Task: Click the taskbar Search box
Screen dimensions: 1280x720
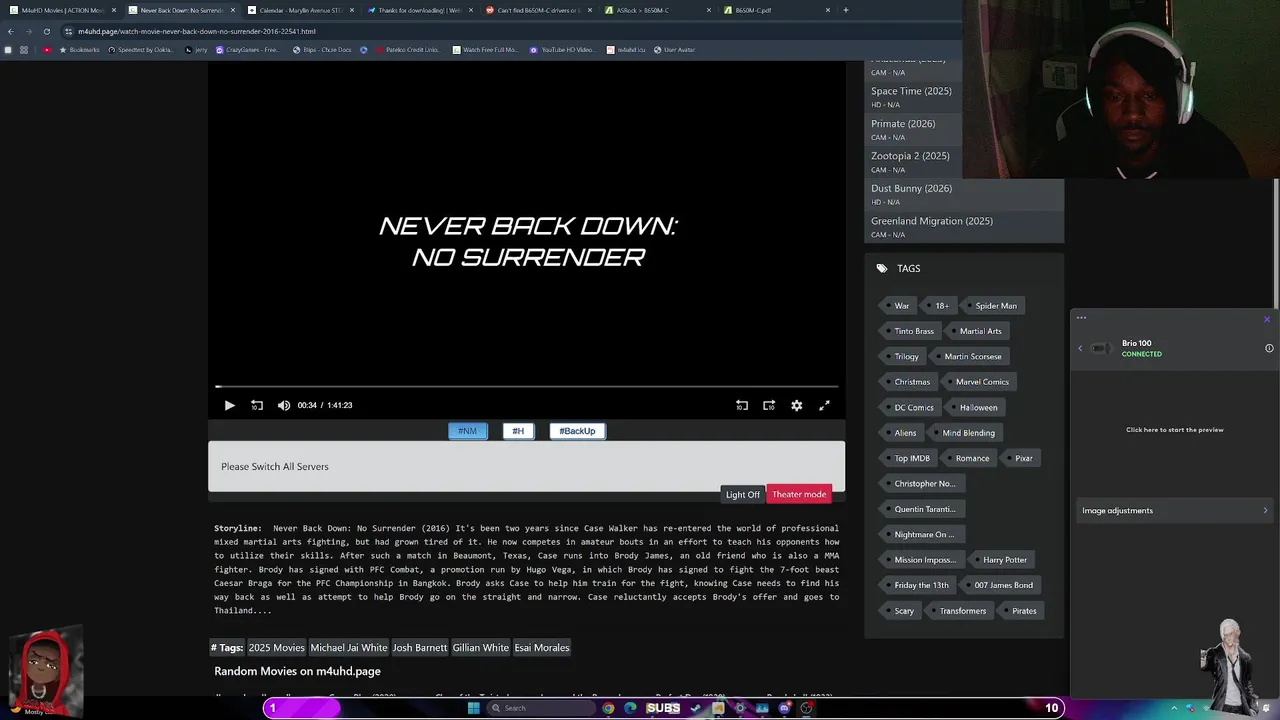Action: pos(539,708)
